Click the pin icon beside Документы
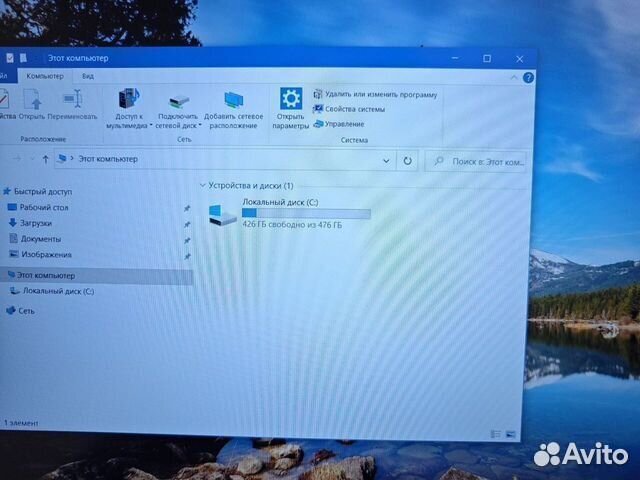 tap(187, 240)
